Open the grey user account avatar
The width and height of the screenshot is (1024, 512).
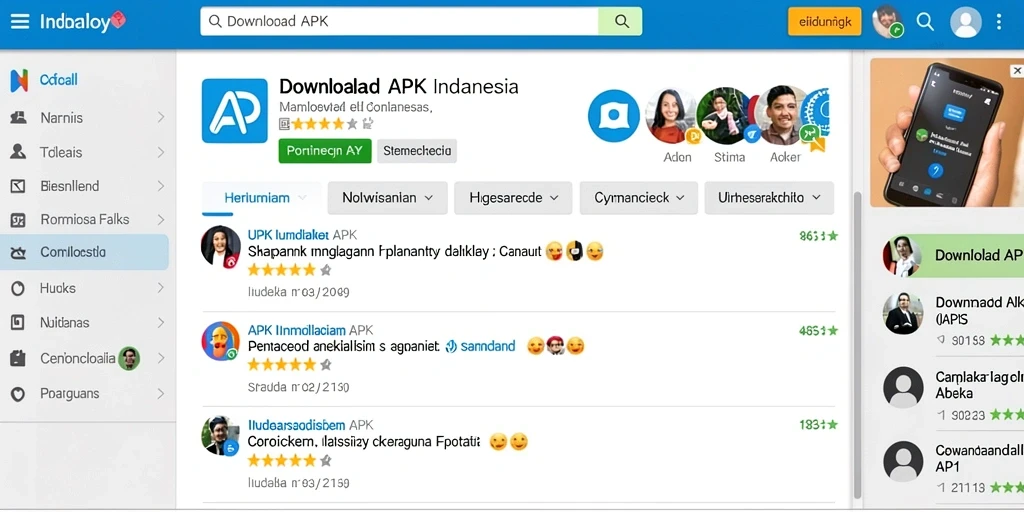coord(965,22)
